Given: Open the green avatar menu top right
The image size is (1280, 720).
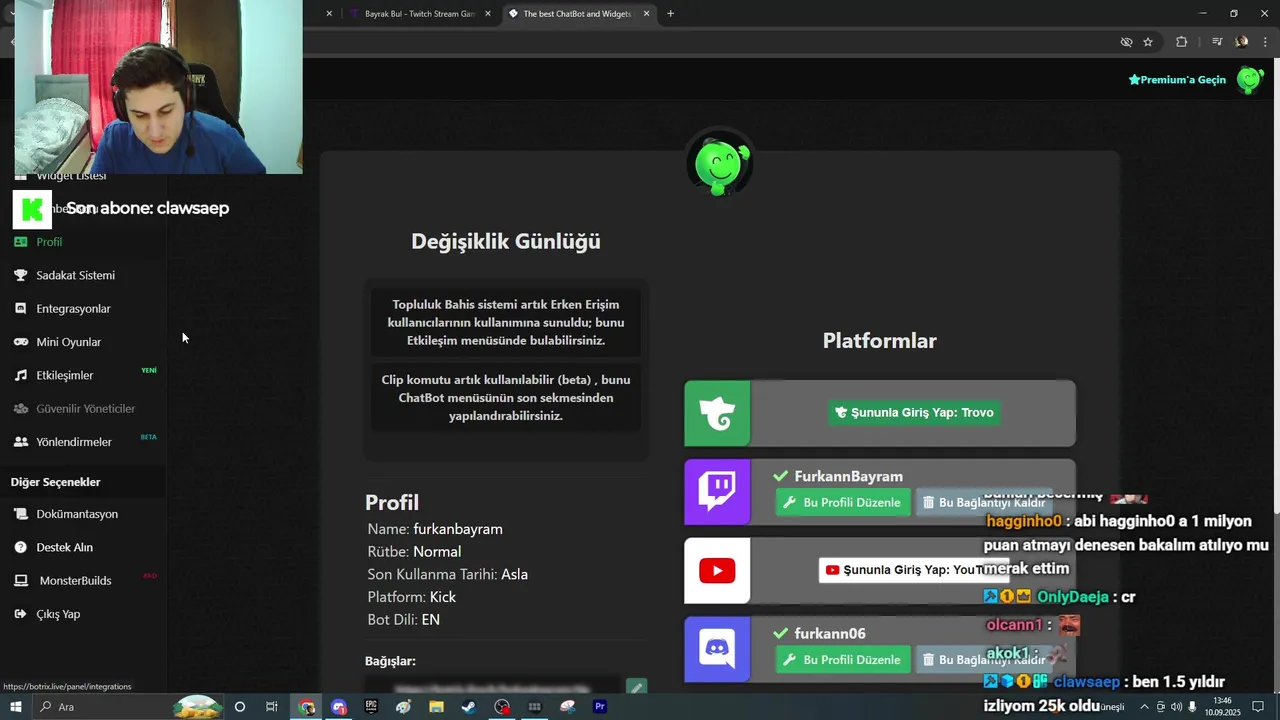Looking at the screenshot, I should pos(1250,80).
